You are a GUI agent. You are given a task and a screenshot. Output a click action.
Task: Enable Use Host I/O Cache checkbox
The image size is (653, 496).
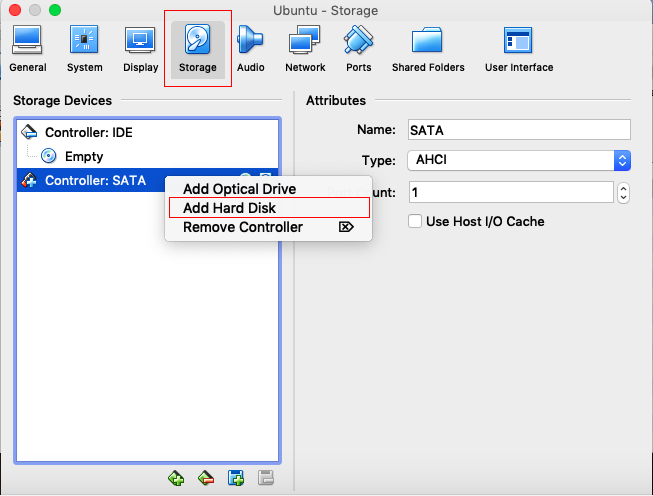pos(415,221)
